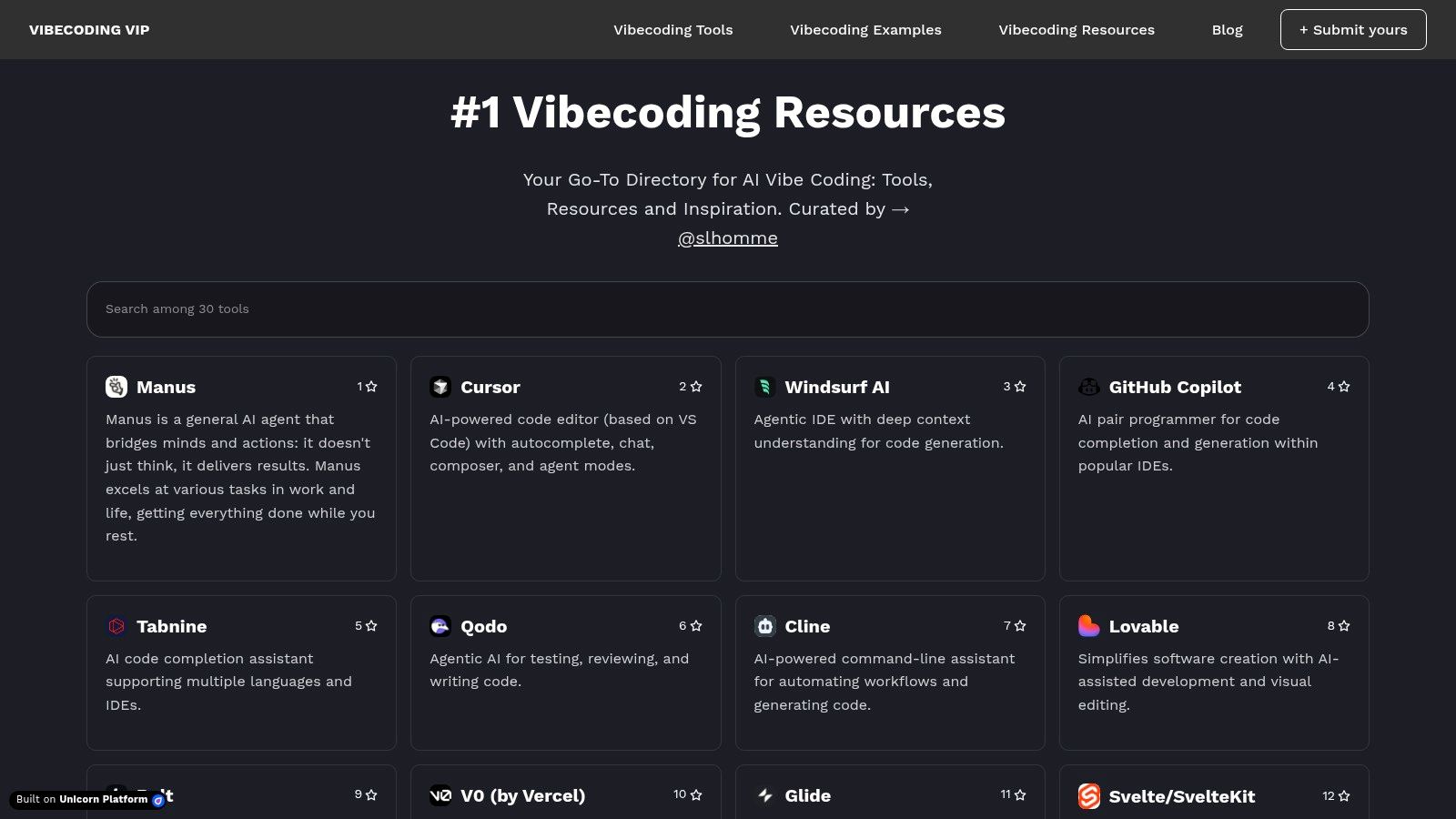Select the V0 by Vercel logo icon

tap(440, 795)
